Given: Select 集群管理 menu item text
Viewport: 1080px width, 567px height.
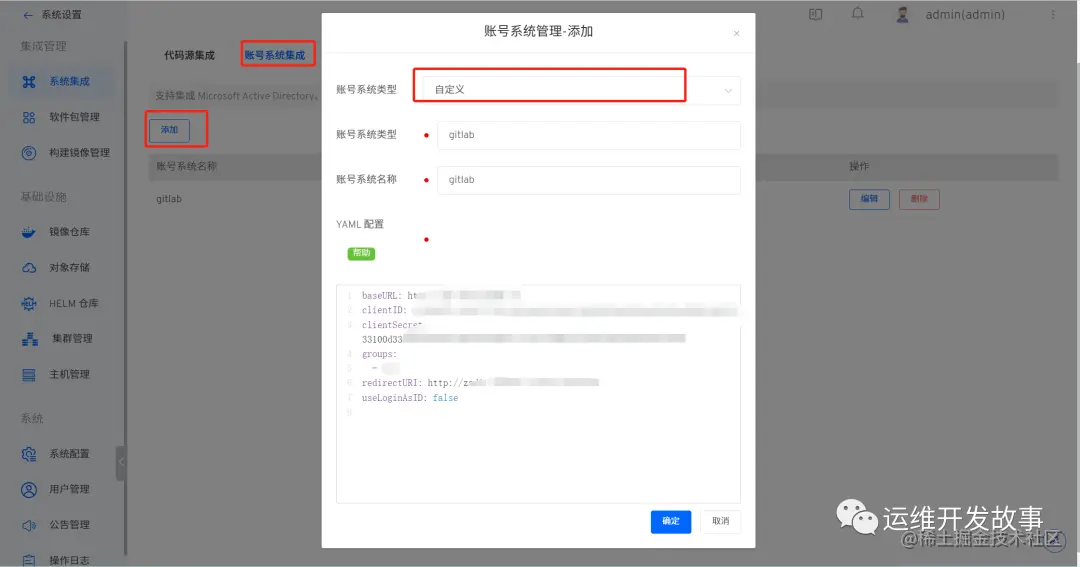Looking at the screenshot, I should (x=72, y=338).
